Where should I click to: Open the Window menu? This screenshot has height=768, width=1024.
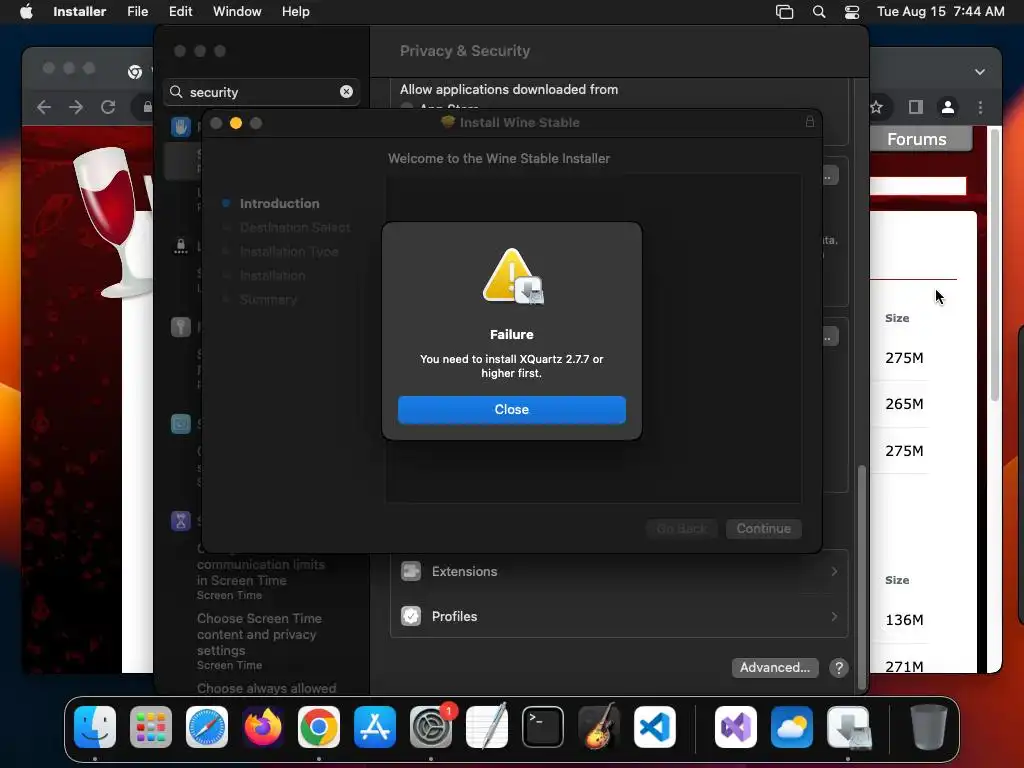pyautogui.click(x=237, y=11)
